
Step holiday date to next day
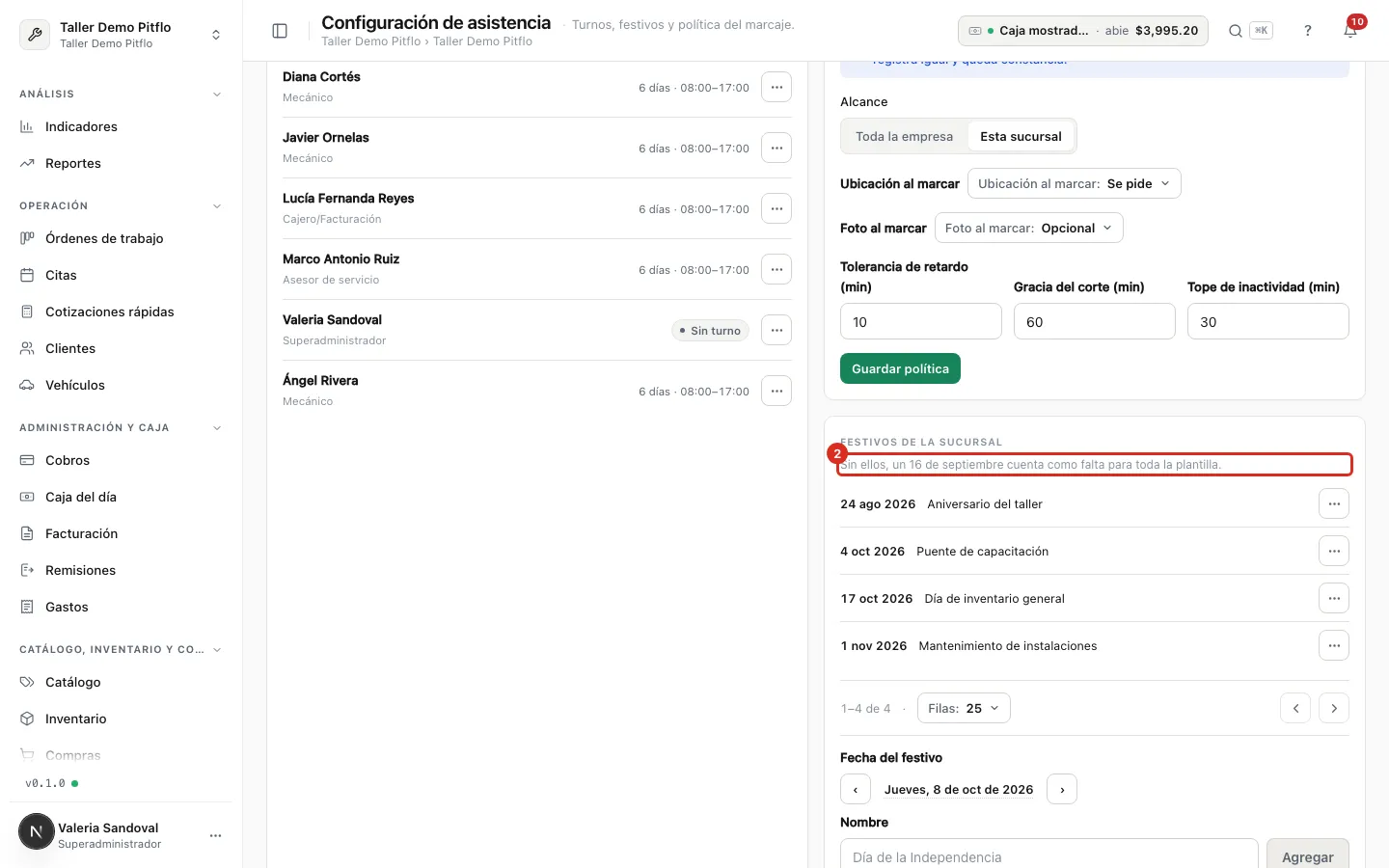1062,789
